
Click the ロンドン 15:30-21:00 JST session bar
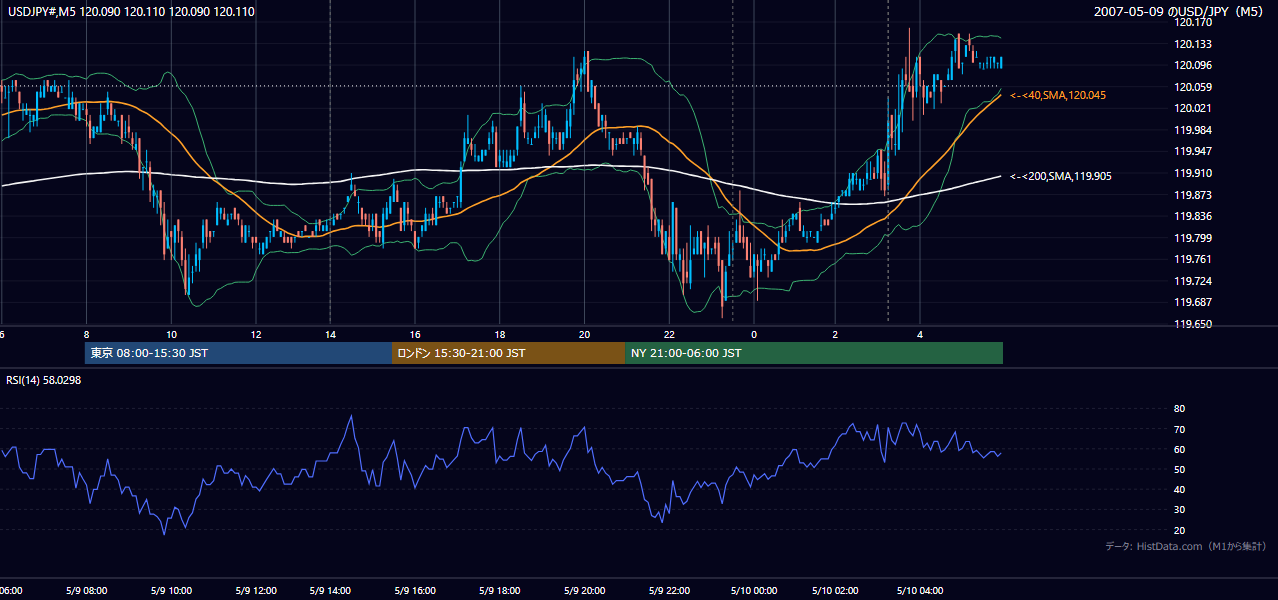(508, 353)
